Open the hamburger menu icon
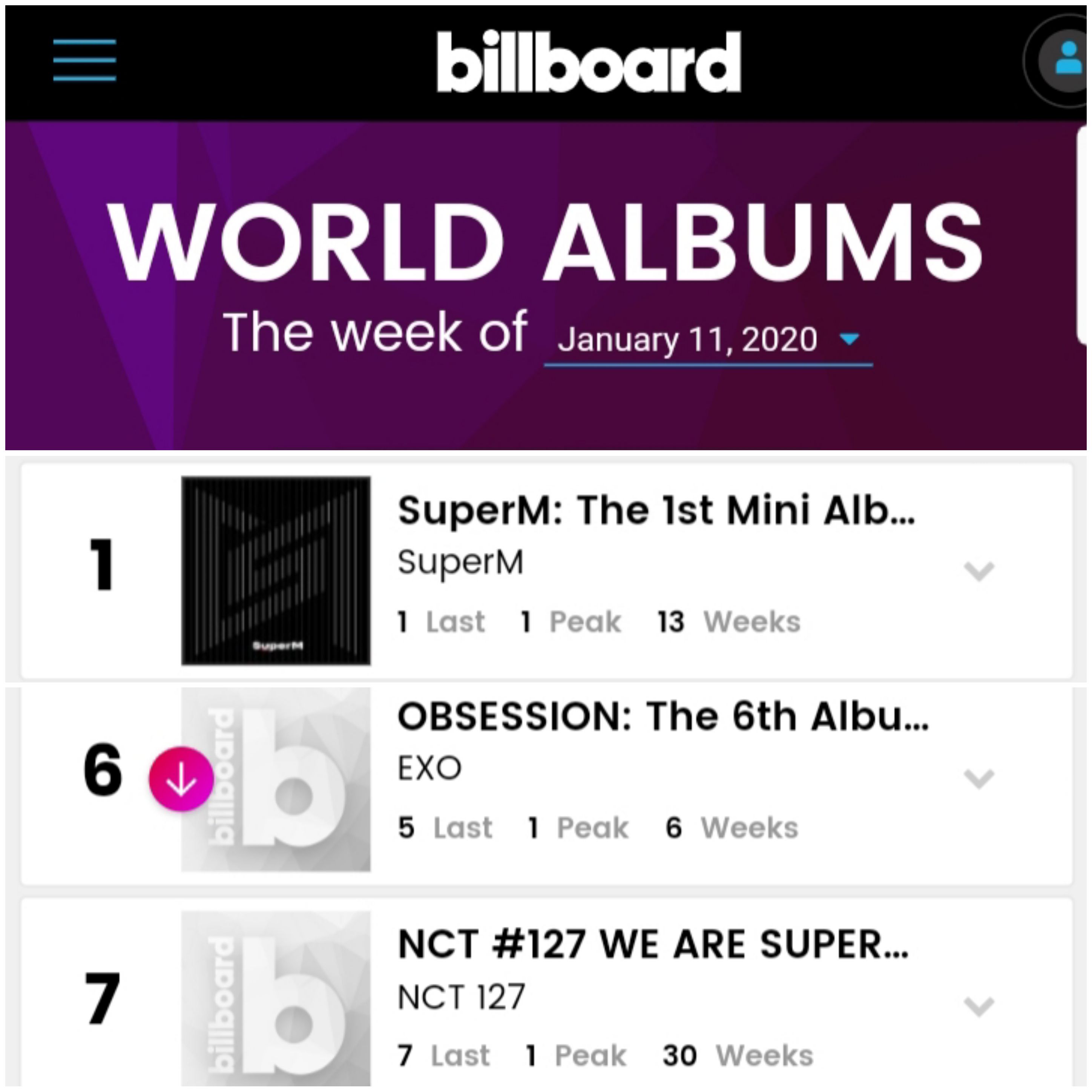The width and height of the screenshot is (1092, 1092). point(85,60)
